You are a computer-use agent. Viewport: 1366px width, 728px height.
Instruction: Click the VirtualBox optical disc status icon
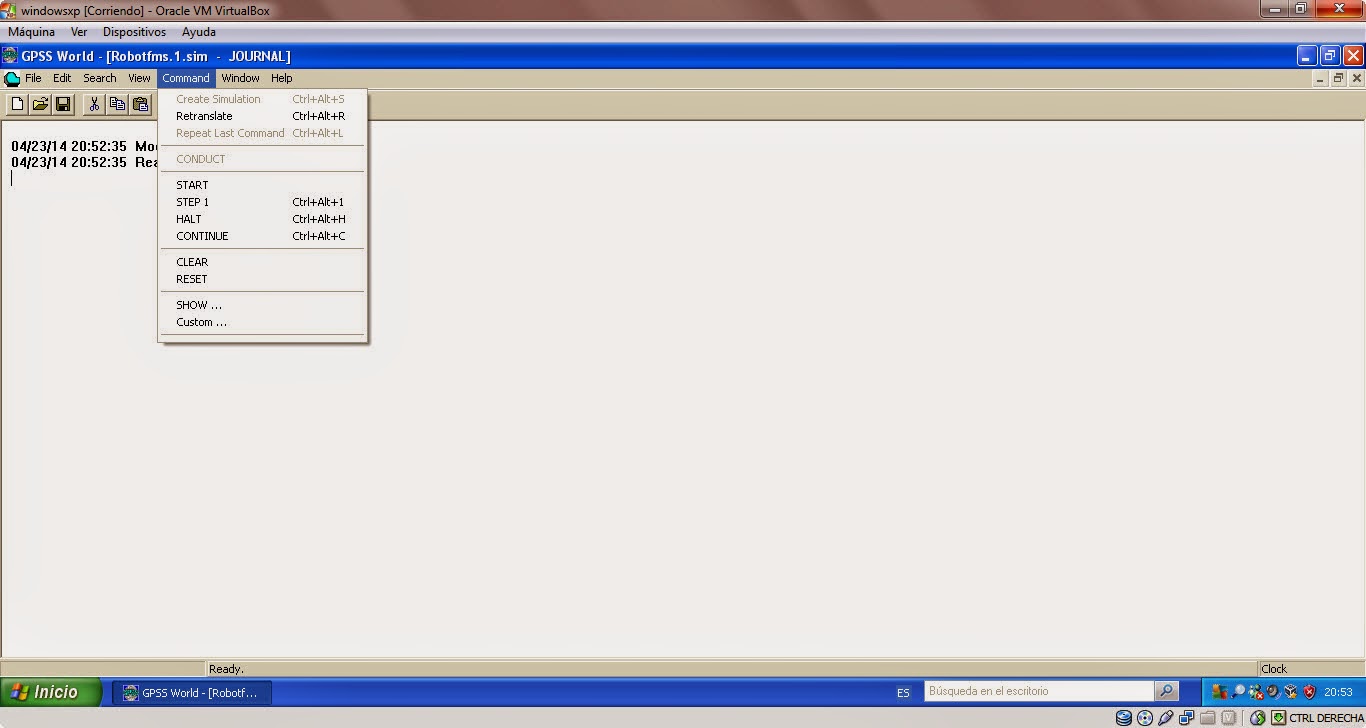point(1145,717)
